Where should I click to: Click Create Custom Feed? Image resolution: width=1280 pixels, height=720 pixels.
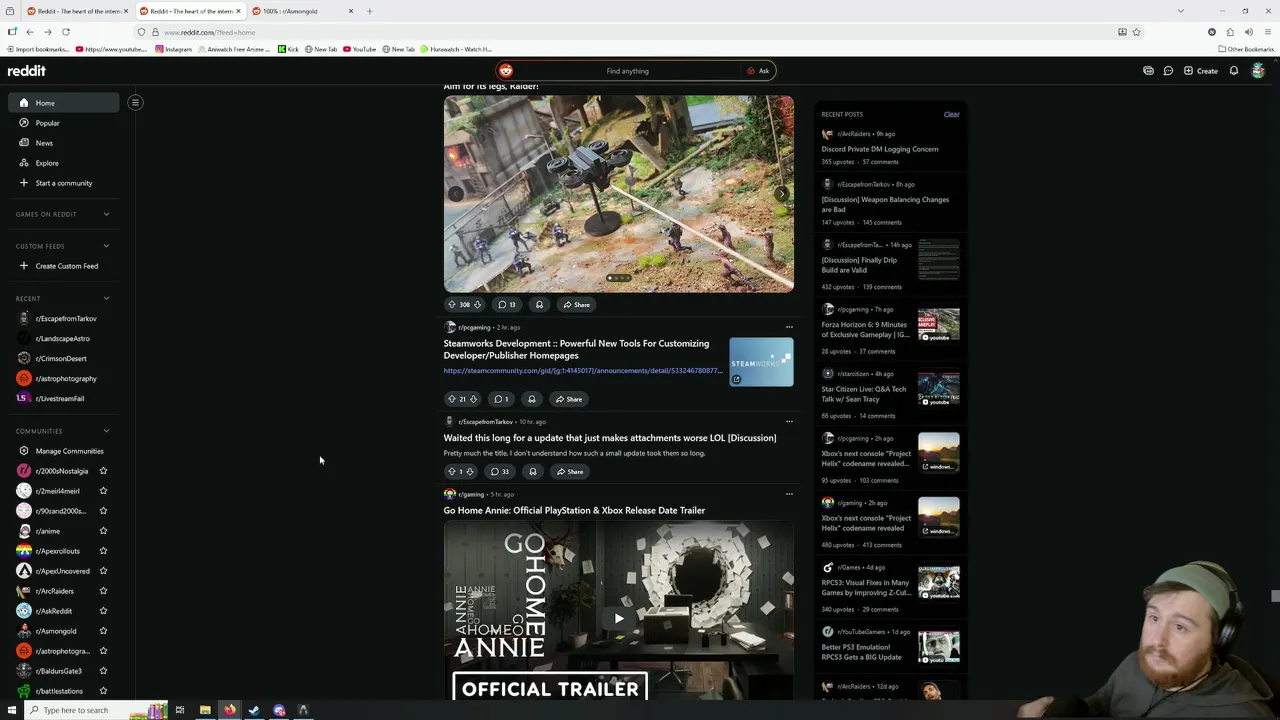pos(66,266)
